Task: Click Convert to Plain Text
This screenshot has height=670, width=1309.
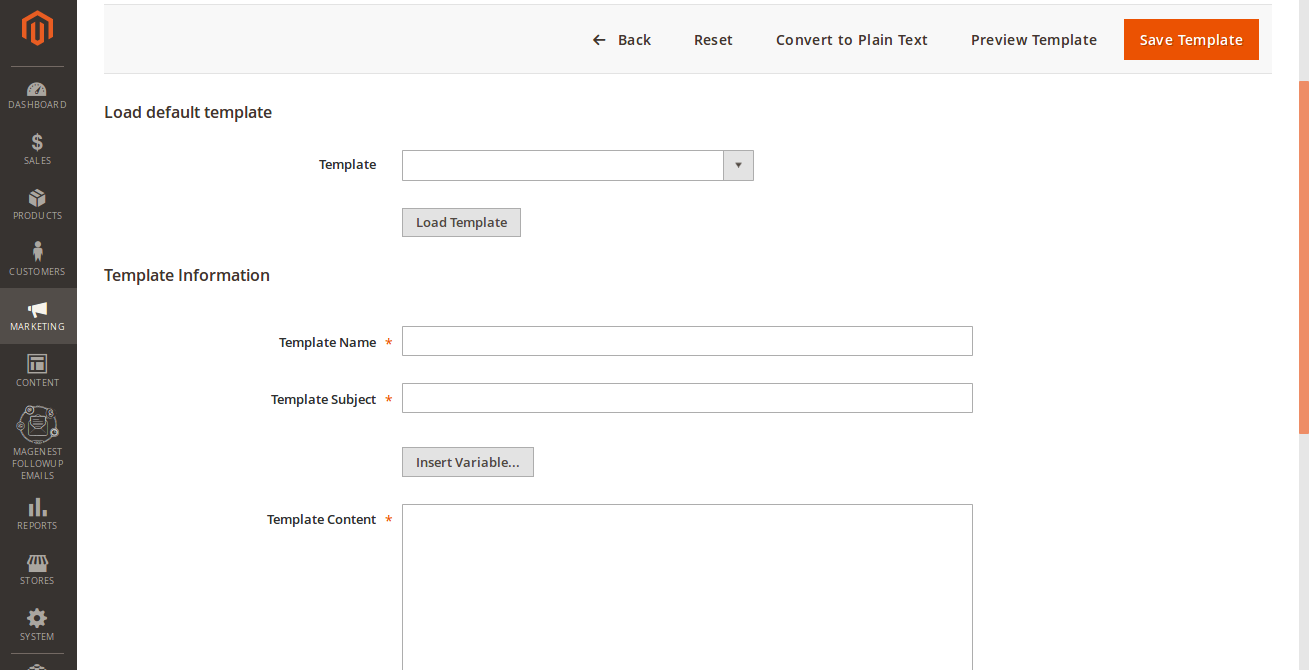Action: (x=851, y=40)
